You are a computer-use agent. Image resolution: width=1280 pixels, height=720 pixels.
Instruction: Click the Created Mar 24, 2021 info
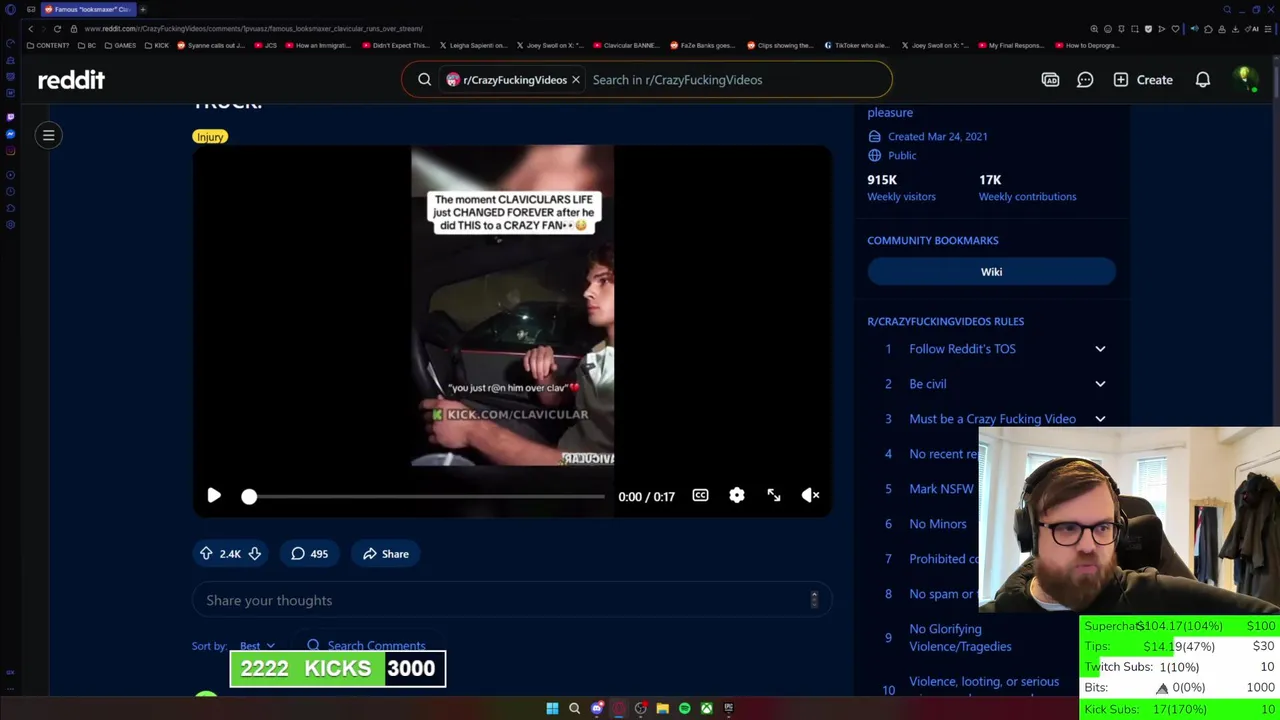point(928,137)
